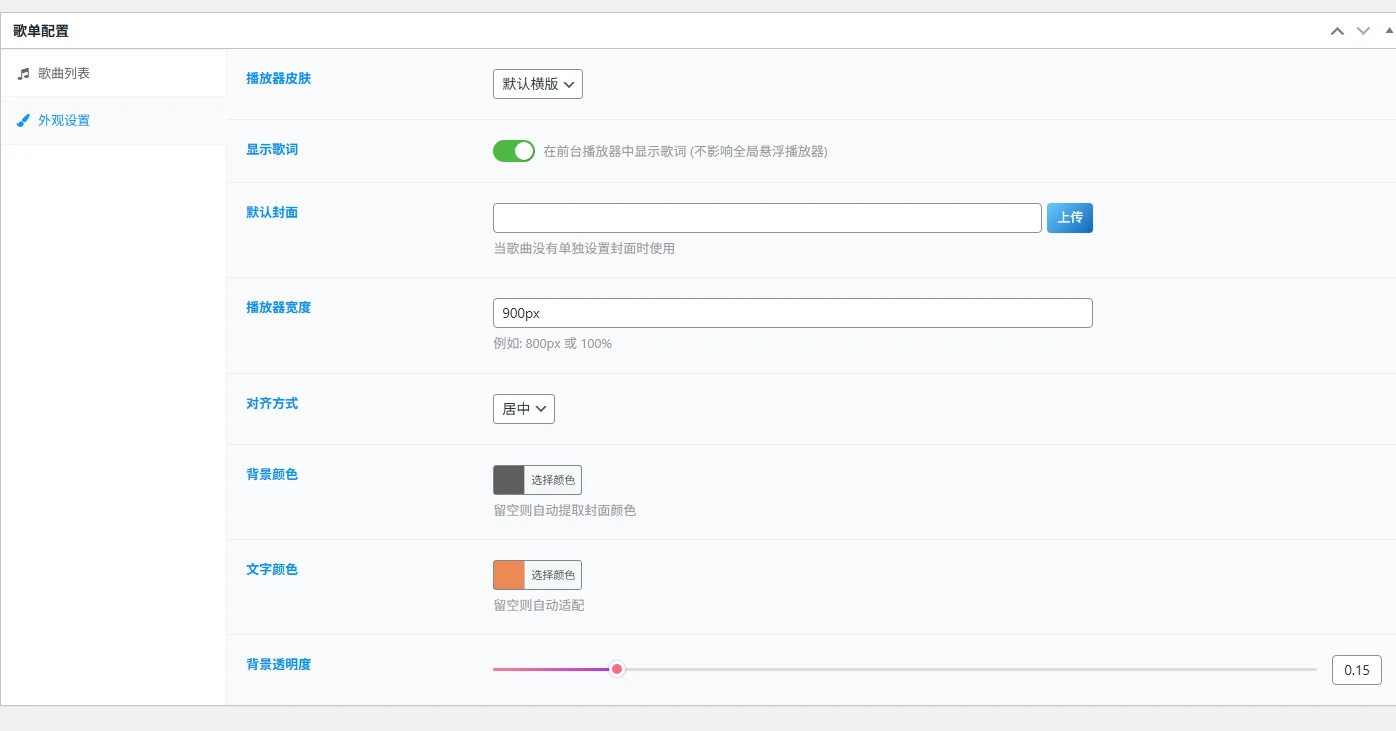This screenshot has height=731, width=1396.
Task: Switch to the 歌曲列表 tab
Action: [63, 71]
